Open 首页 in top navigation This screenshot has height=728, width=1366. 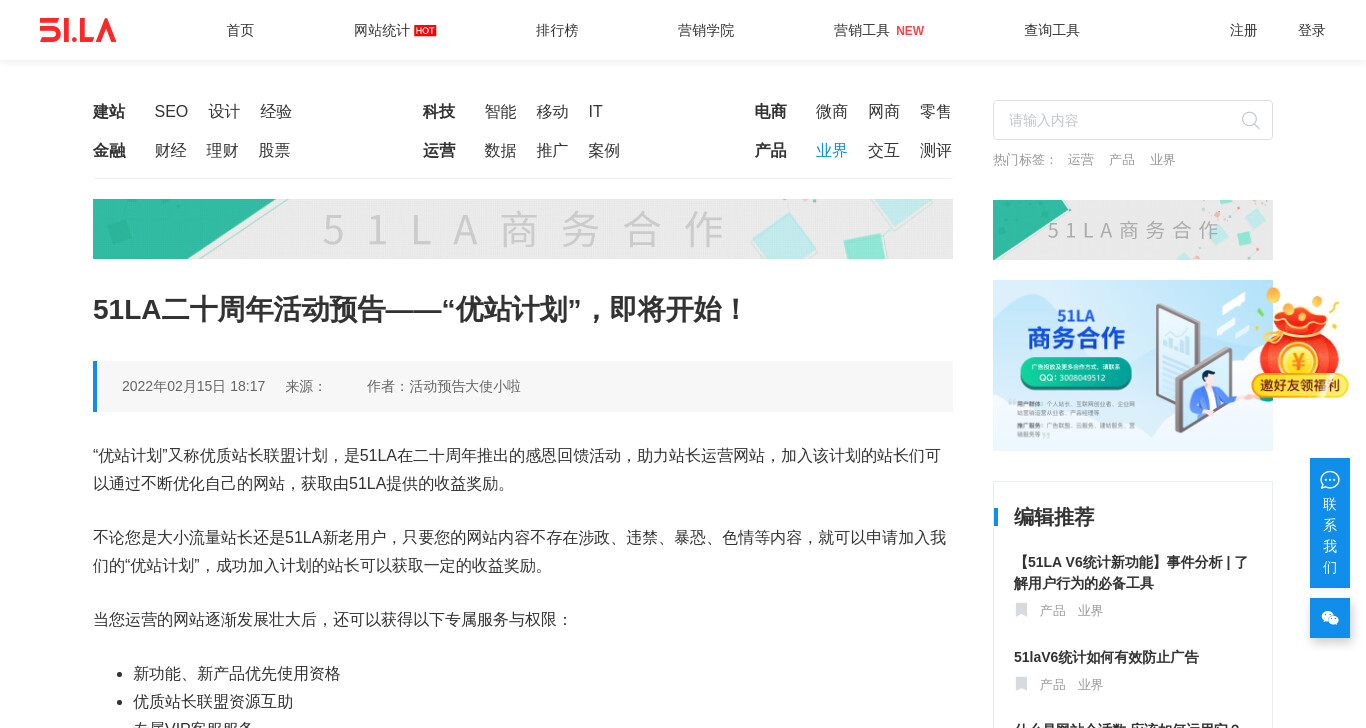(x=240, y=30)
